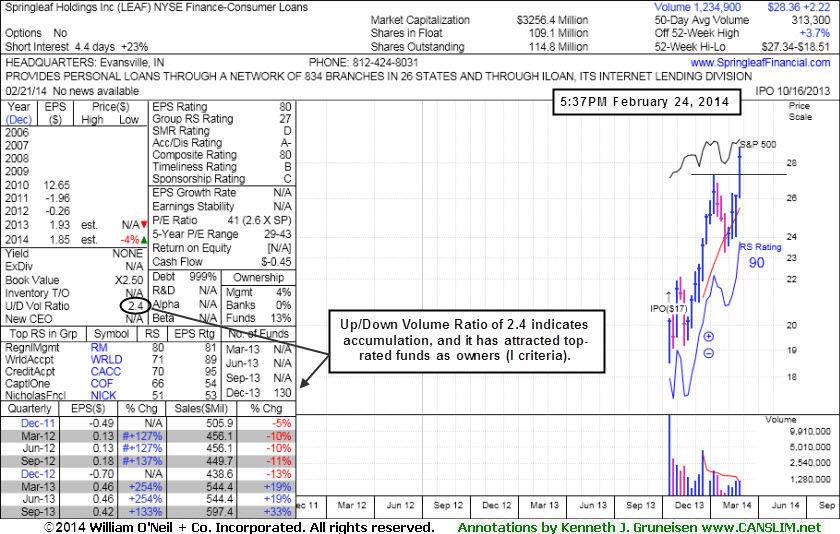
Task: Click the Acc/Dis Rating value A-
Action: [286, 142]
